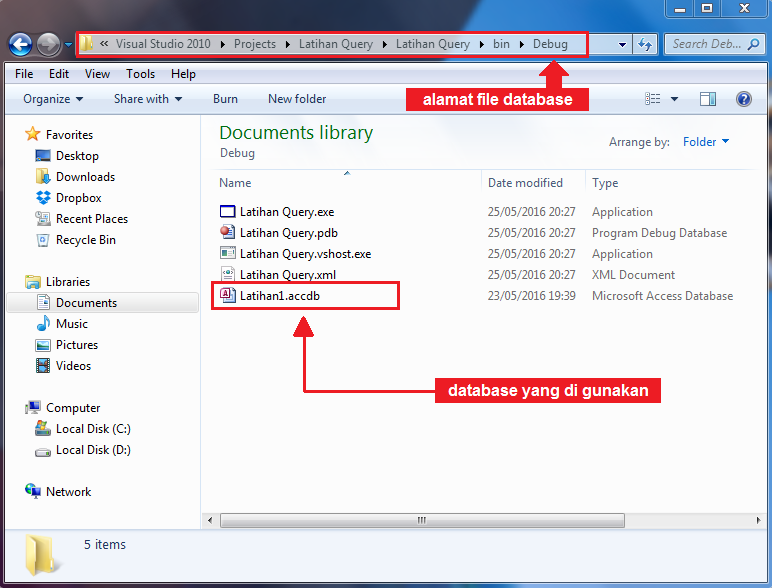Select the Favorites star icon
Image resolution: width=772 pixels, height=588 pixels.
point(32,134)
